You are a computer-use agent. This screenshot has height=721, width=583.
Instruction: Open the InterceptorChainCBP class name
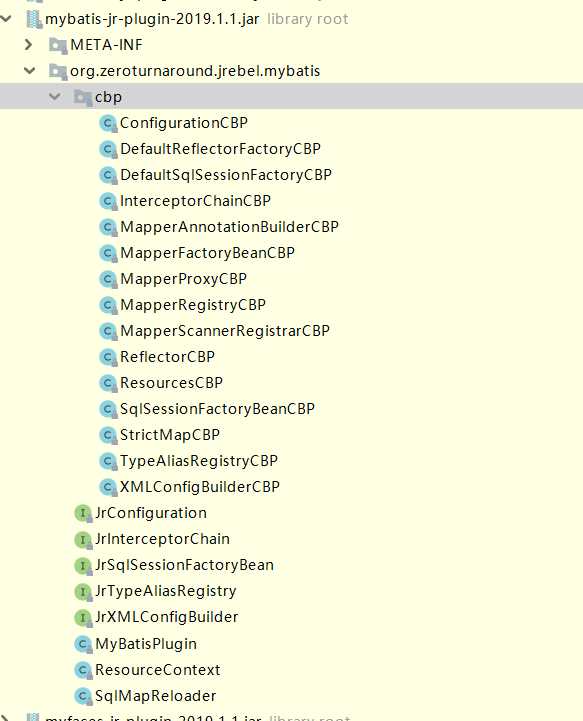click(x=195, y=201)
